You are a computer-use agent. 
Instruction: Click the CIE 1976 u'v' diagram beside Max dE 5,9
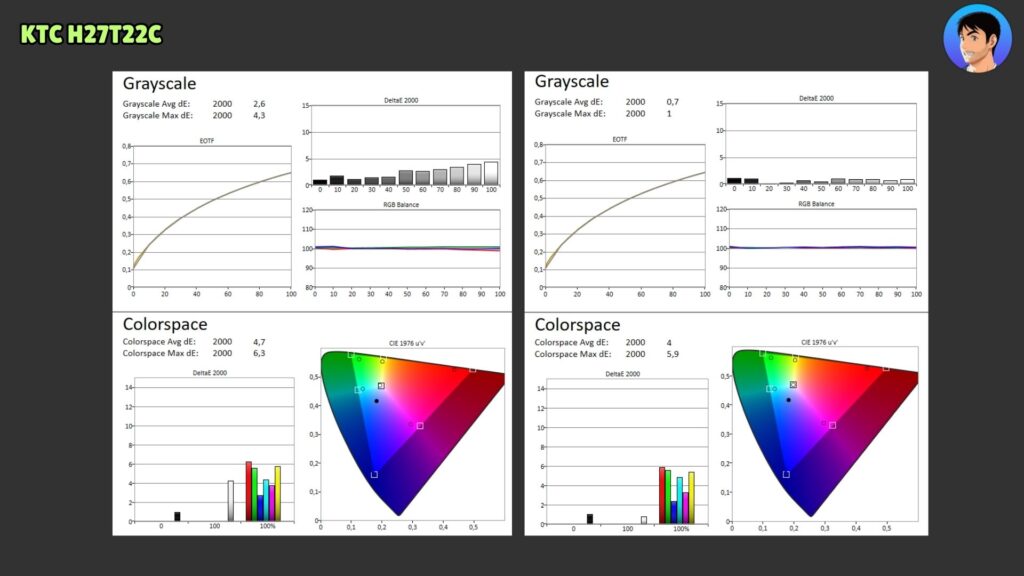[x=825, y=434]
